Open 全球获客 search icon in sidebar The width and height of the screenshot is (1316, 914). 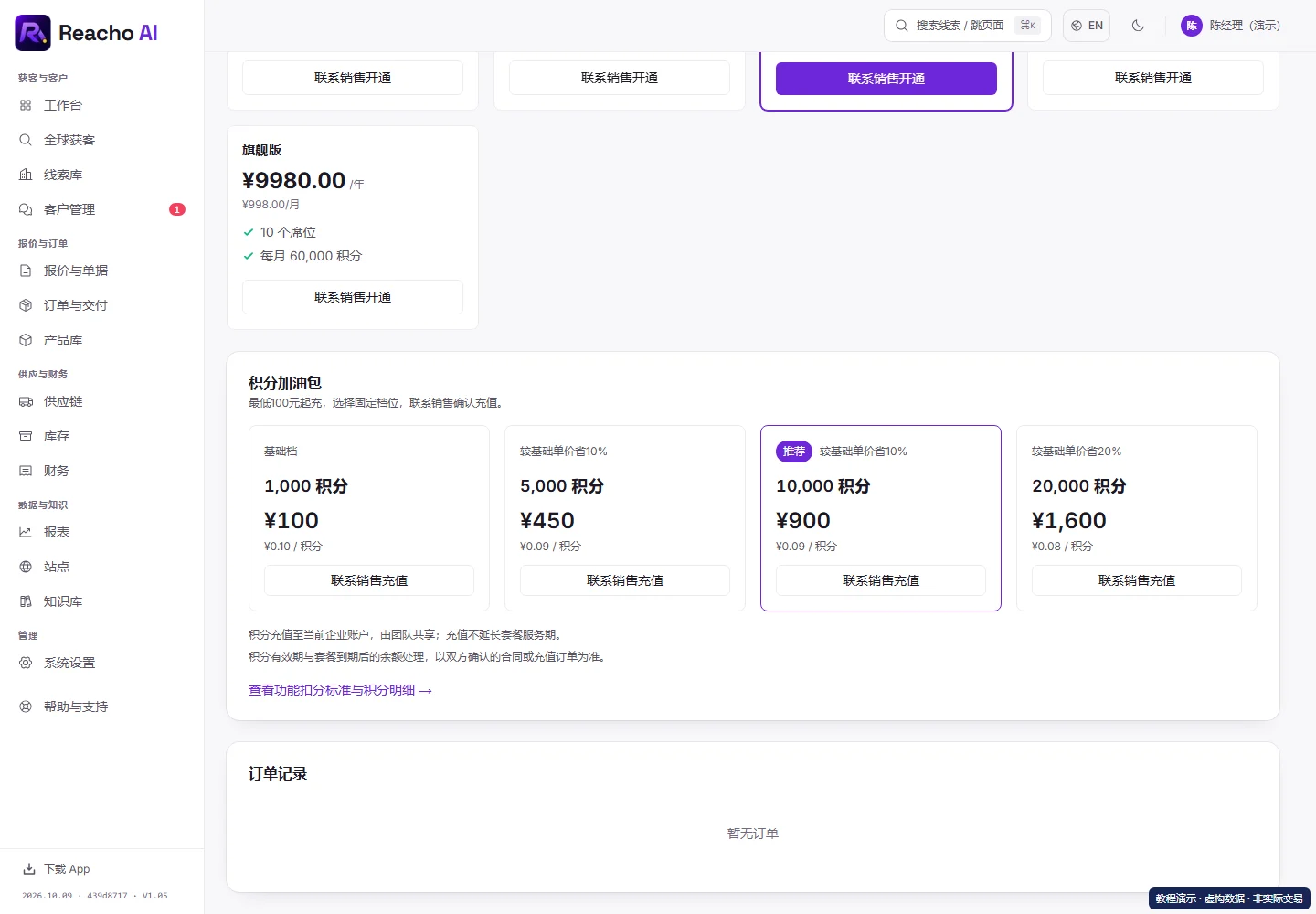click(26, 140)
